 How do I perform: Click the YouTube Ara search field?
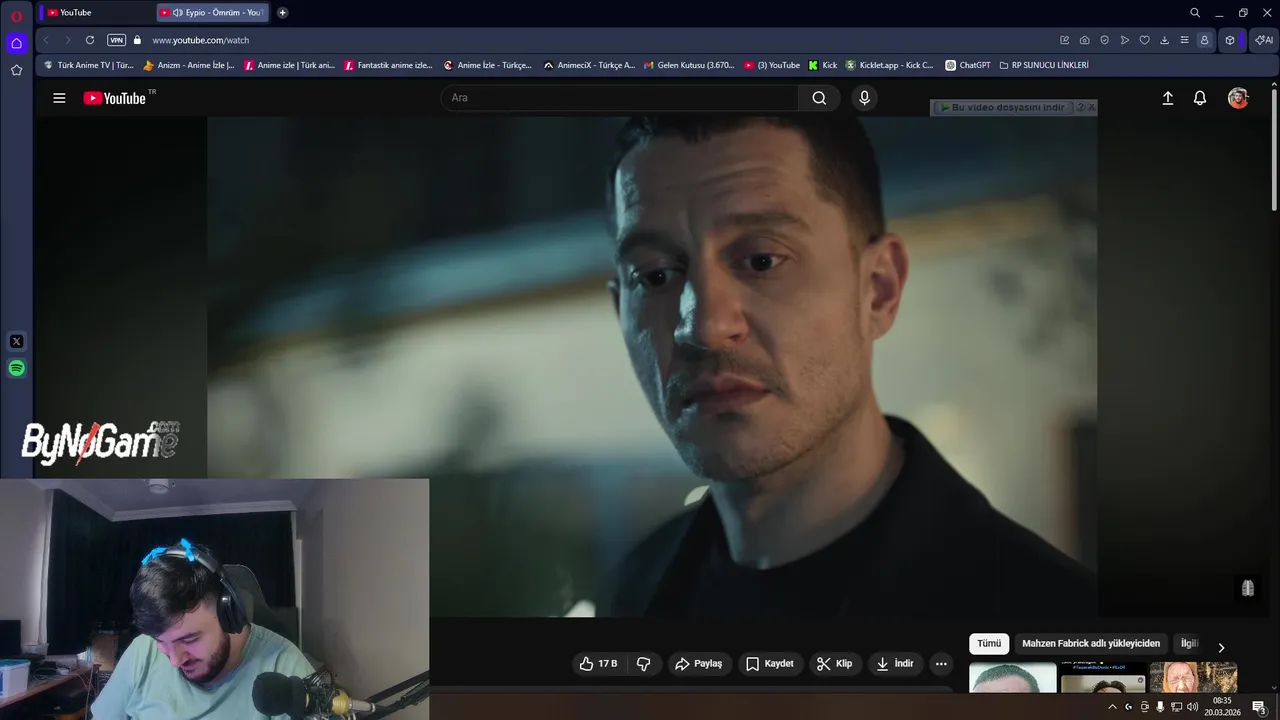click(620, 98)
